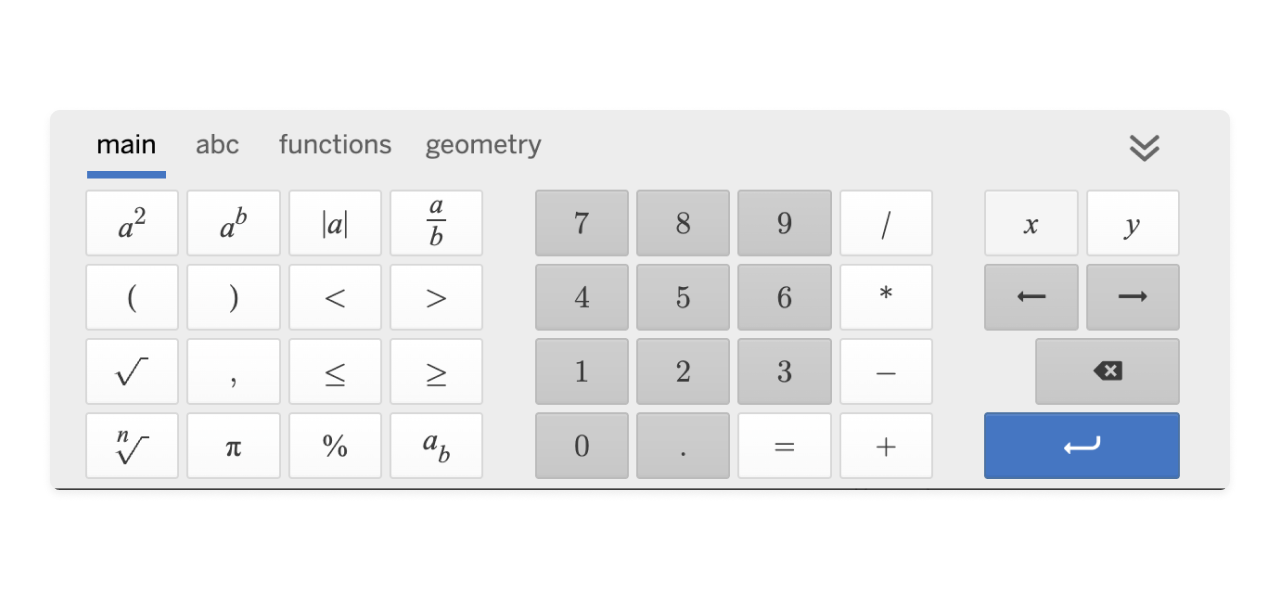1280x600 pixels.
Task: Select the geometry tab
Action: 483,145
